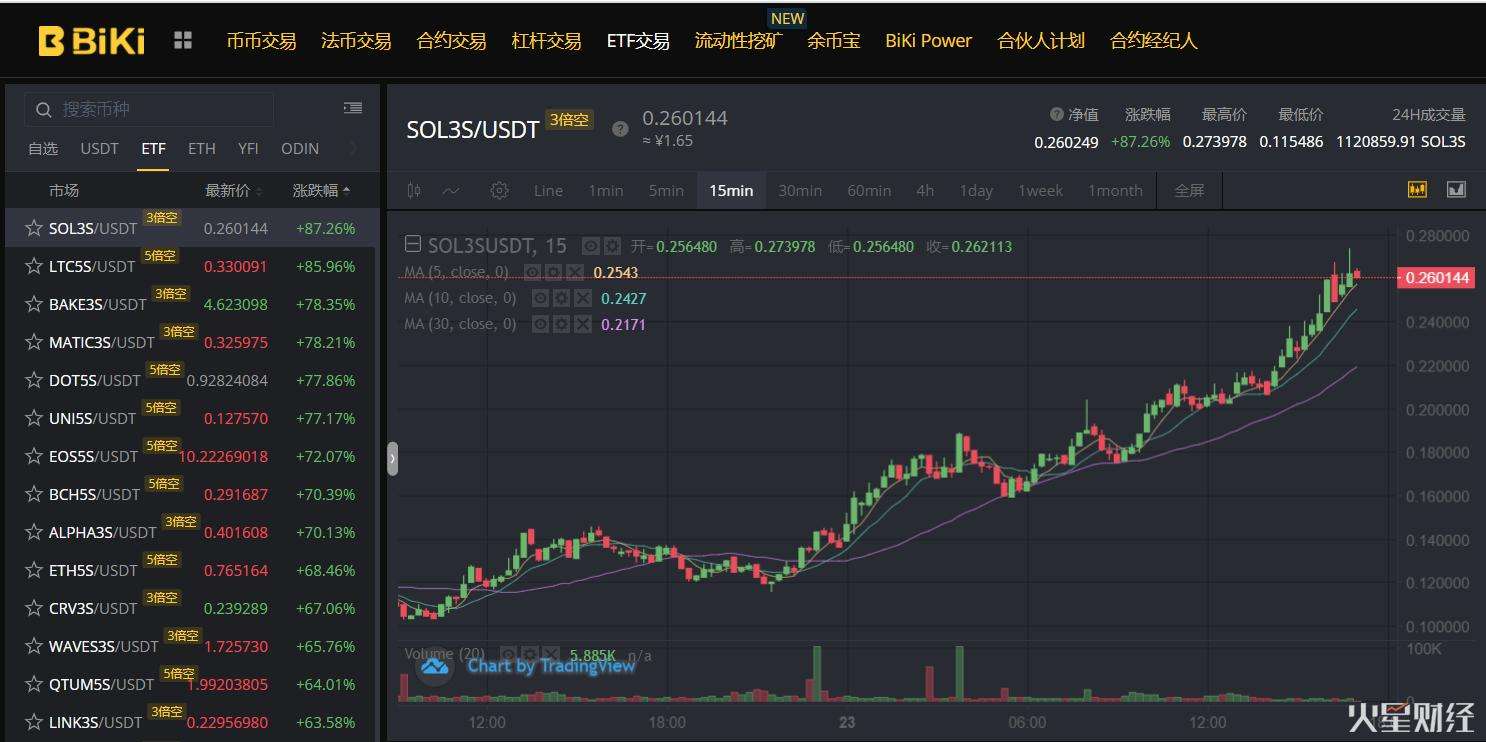Switch to the depth chart view icon
1486x742 pixels.
click(1456, 189)
